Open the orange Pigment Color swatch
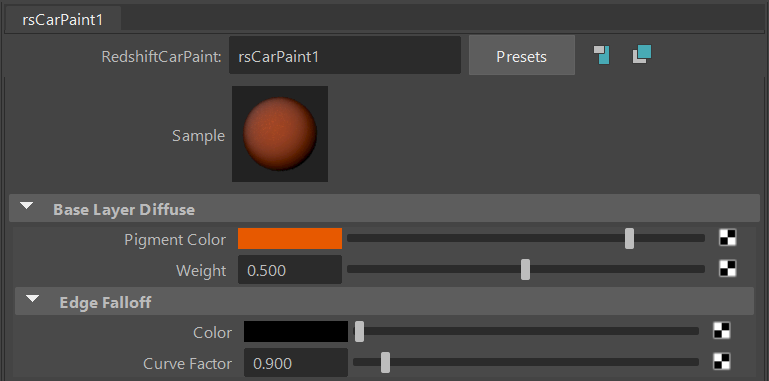769x381 pixels. click(x=290, y=239)
